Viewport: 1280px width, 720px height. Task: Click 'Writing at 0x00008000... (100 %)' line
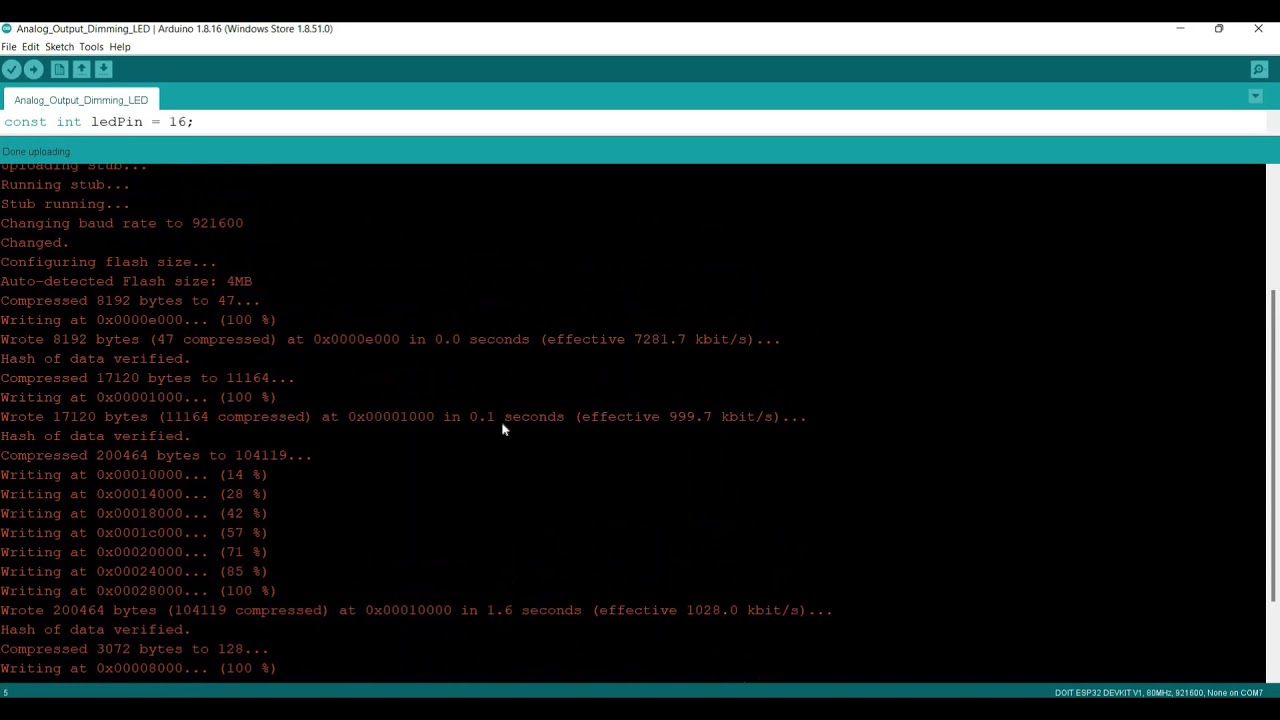(x=138, y=668)
